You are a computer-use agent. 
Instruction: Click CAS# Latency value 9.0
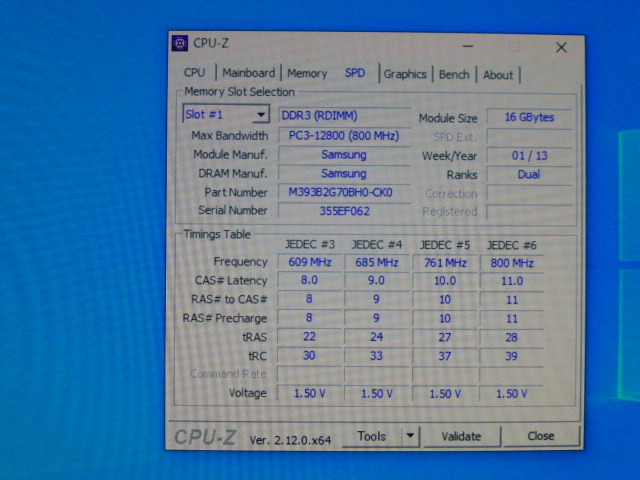376,280
